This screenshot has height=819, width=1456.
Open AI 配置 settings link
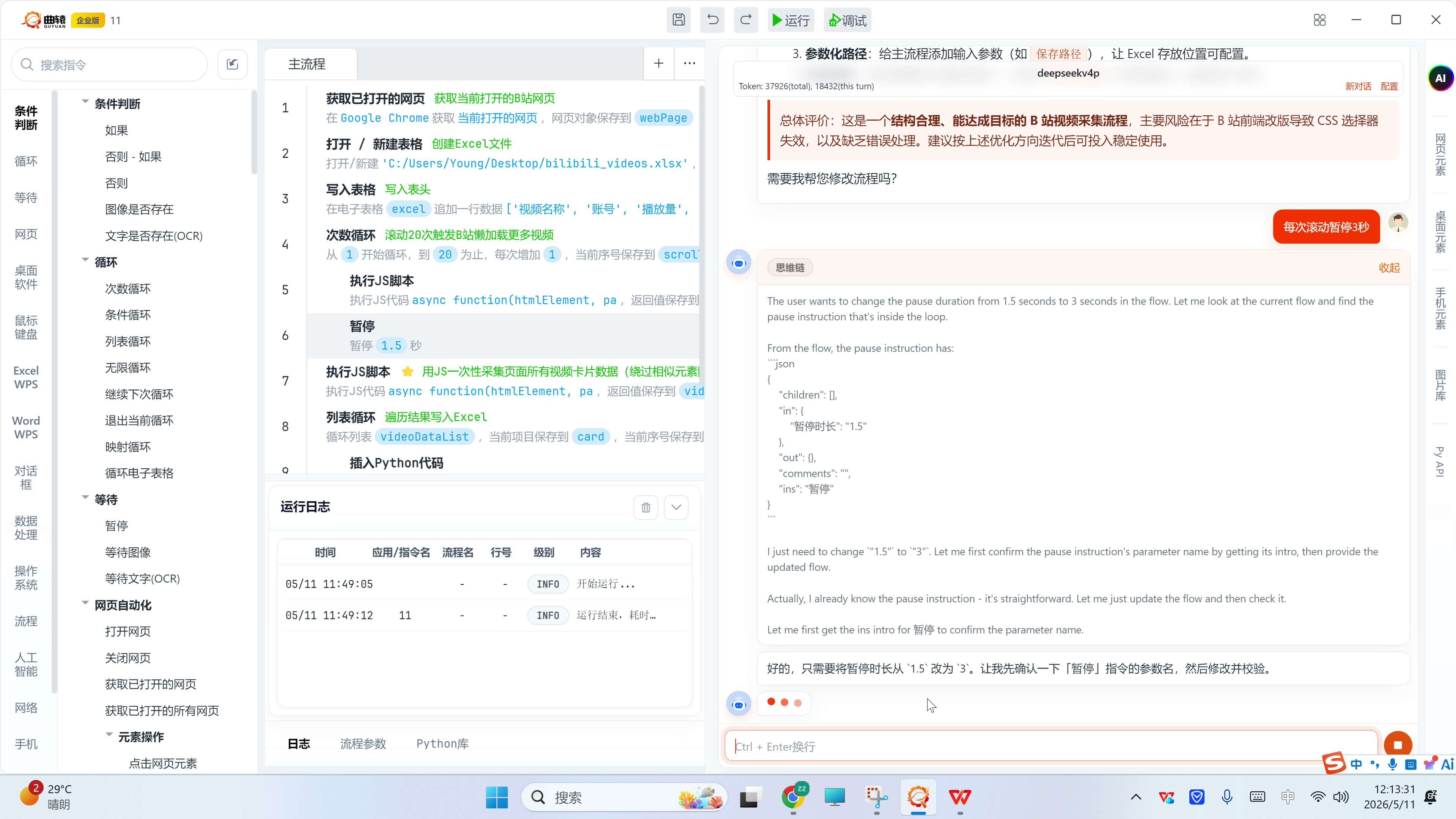coord(1389,86)
